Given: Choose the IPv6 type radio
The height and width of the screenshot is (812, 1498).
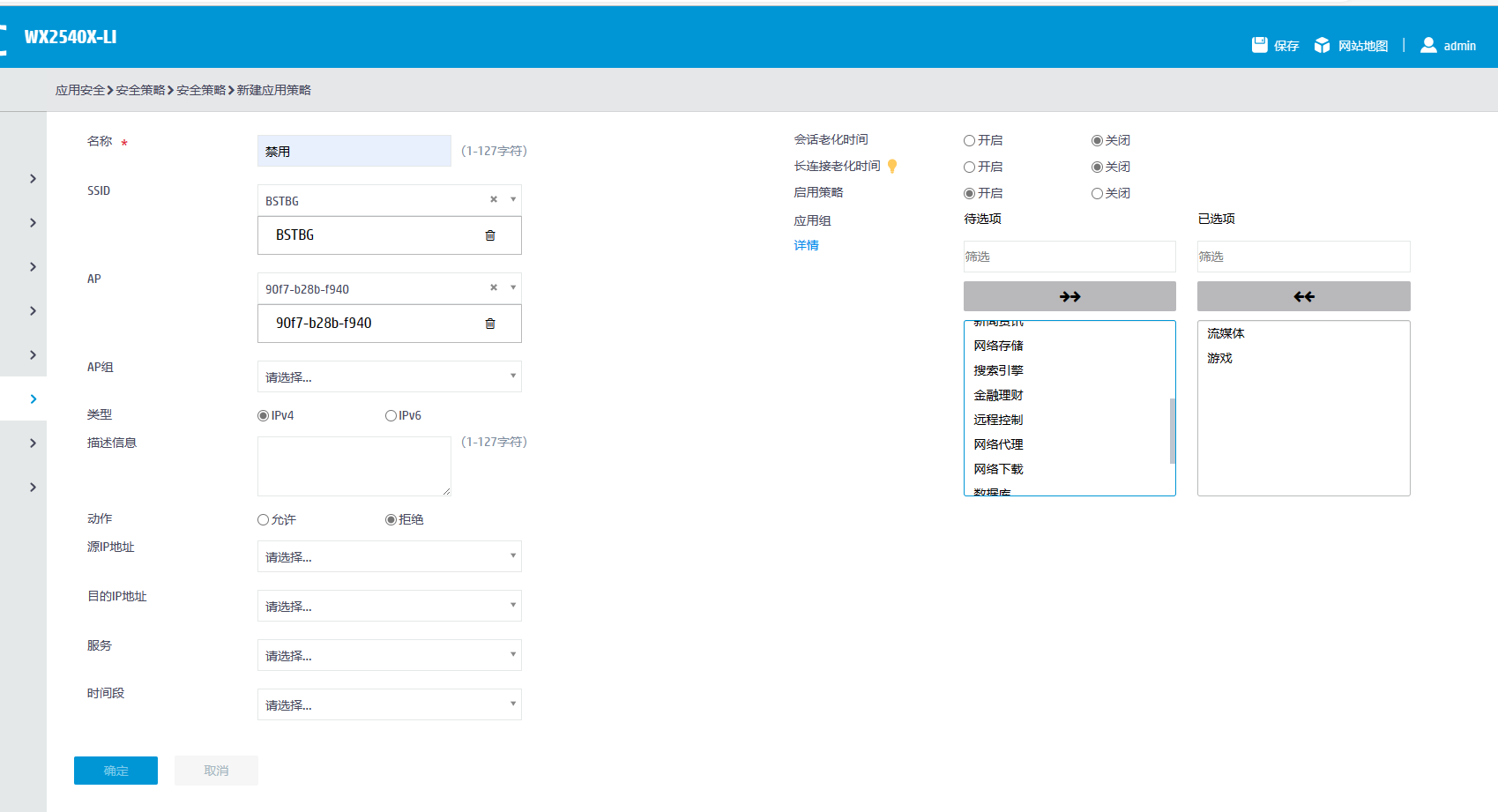Looking at the screenshot, I should tap(391, 416).
